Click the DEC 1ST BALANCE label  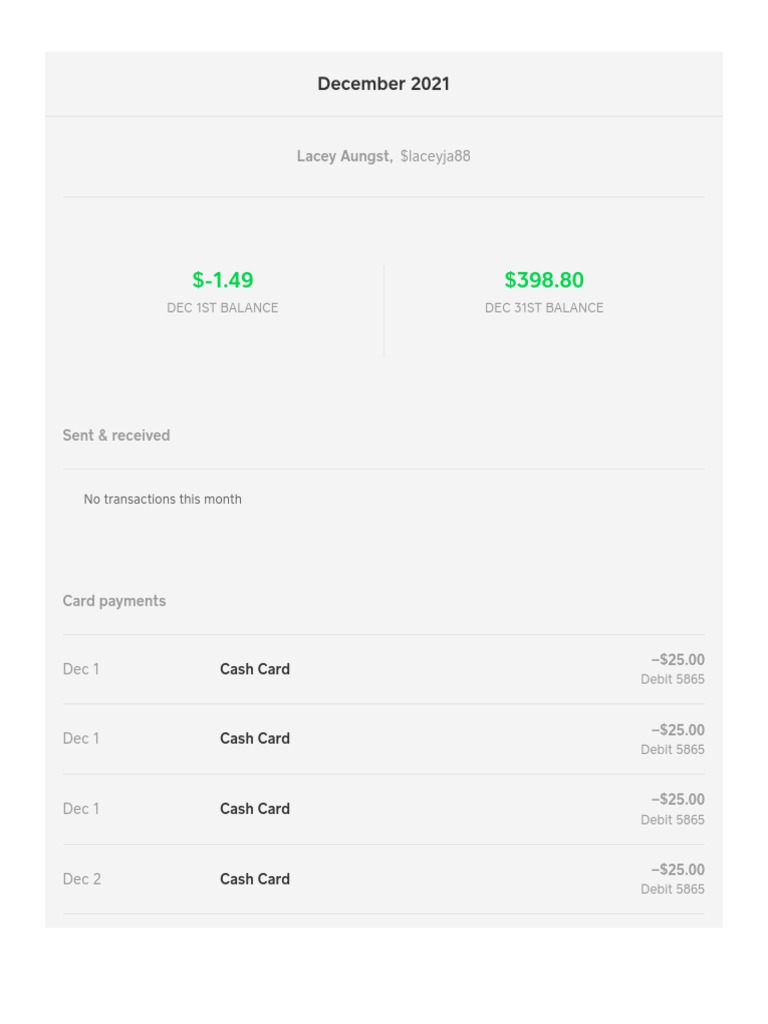(x=222, y=308)
